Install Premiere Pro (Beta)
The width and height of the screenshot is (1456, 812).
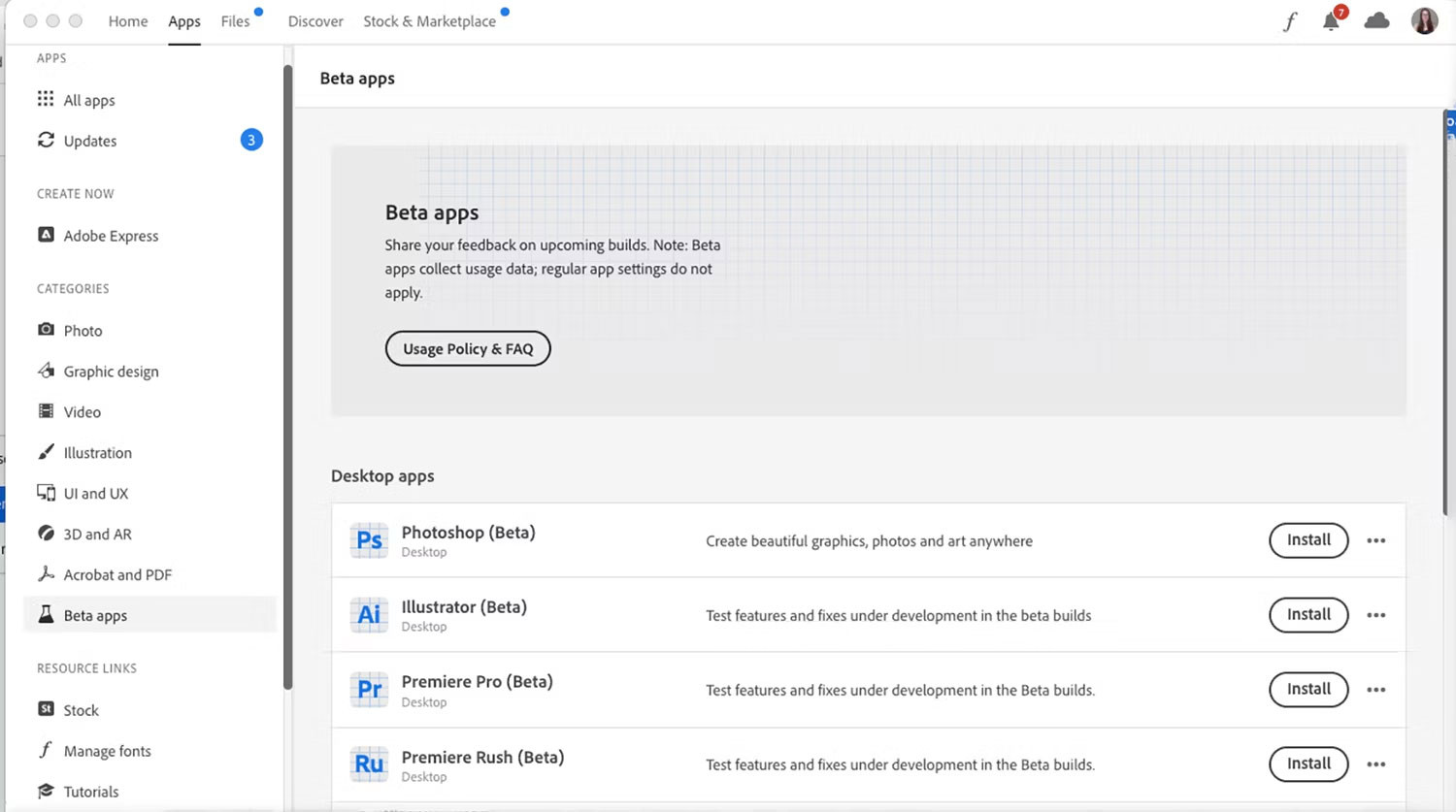pyautogui.click(x=1308, y=690)
